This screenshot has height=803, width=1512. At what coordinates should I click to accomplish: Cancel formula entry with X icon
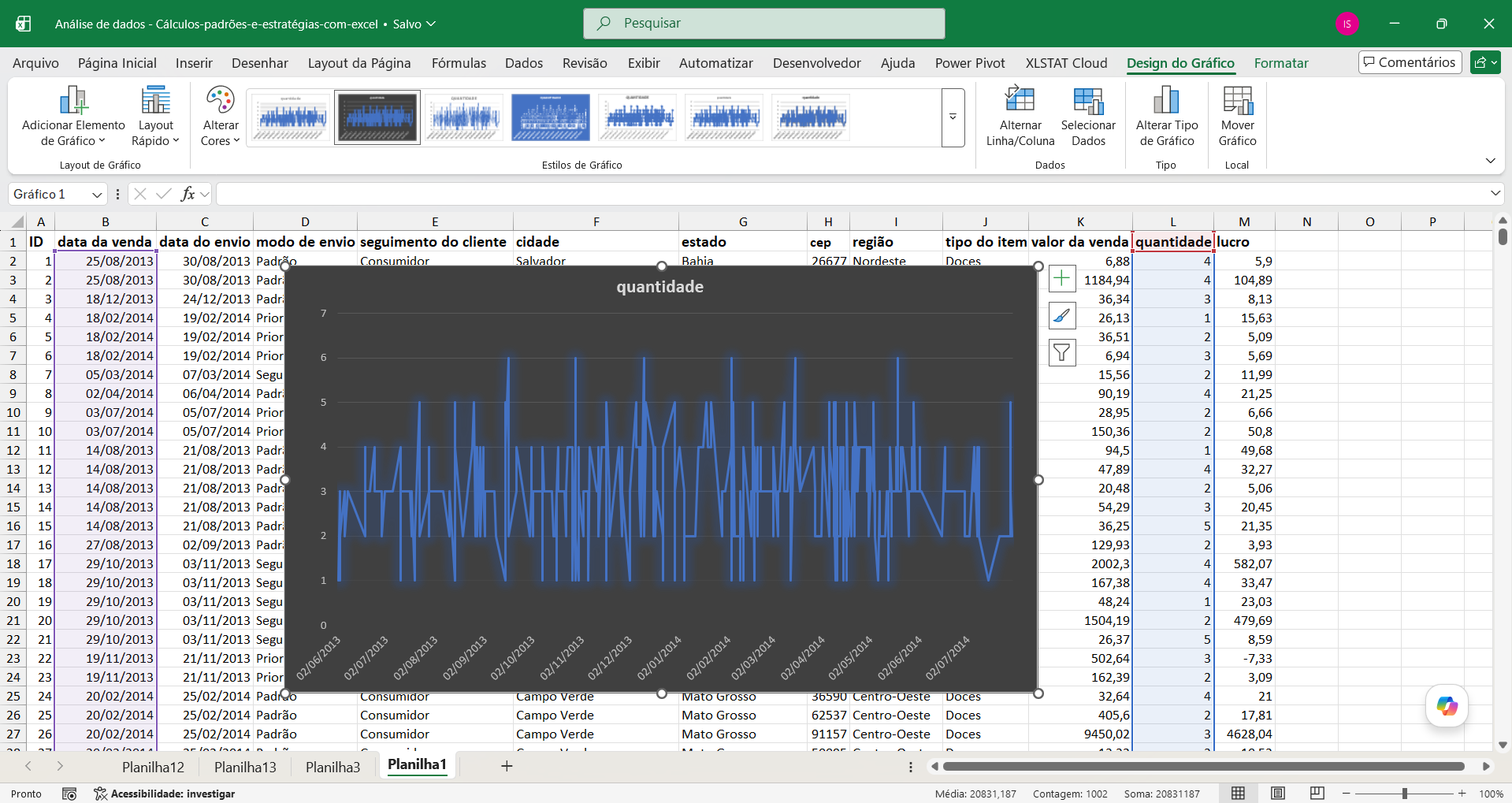[140, 194]
